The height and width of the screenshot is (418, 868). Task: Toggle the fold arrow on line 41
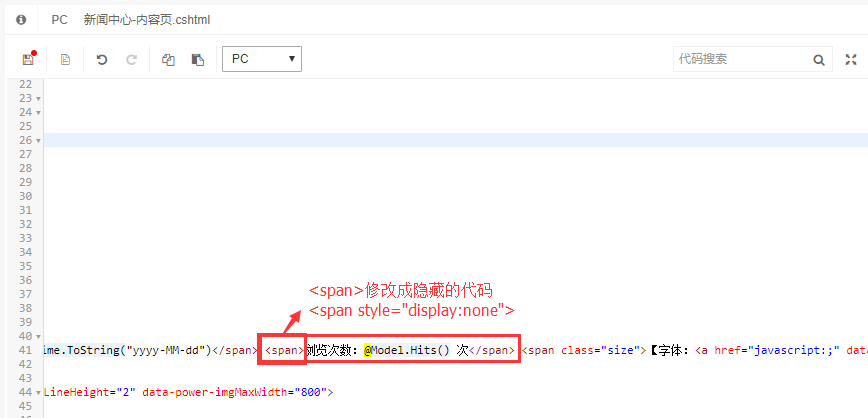click(38, 351)
